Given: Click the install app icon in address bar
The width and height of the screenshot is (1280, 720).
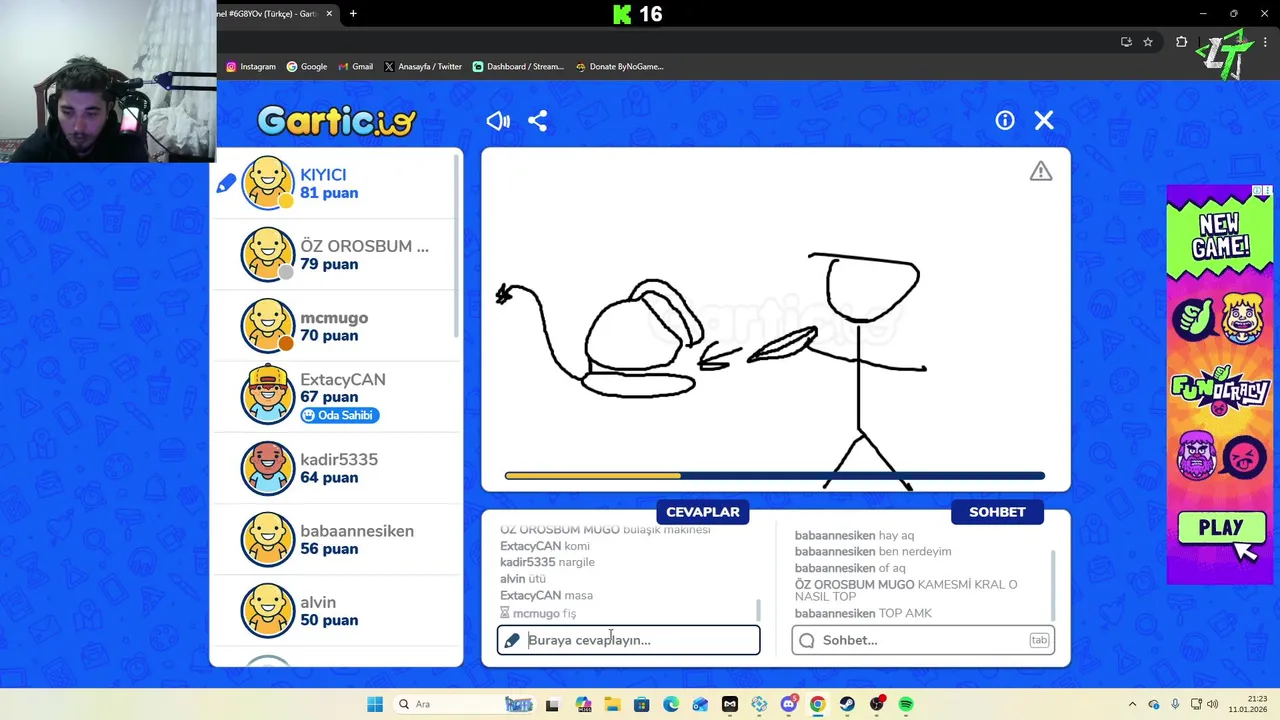Looking at the screenshot, I should tap(1126, 42).
